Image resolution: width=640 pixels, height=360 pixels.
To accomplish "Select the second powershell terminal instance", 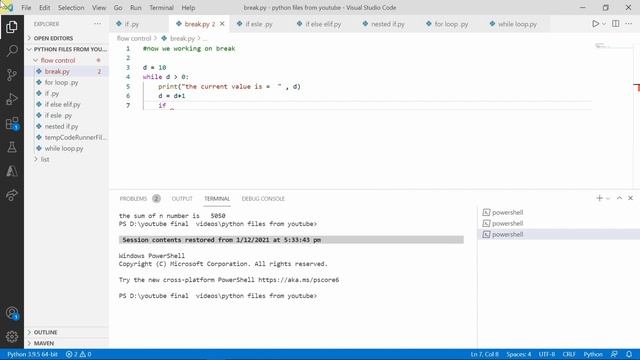I will [558, 223].
